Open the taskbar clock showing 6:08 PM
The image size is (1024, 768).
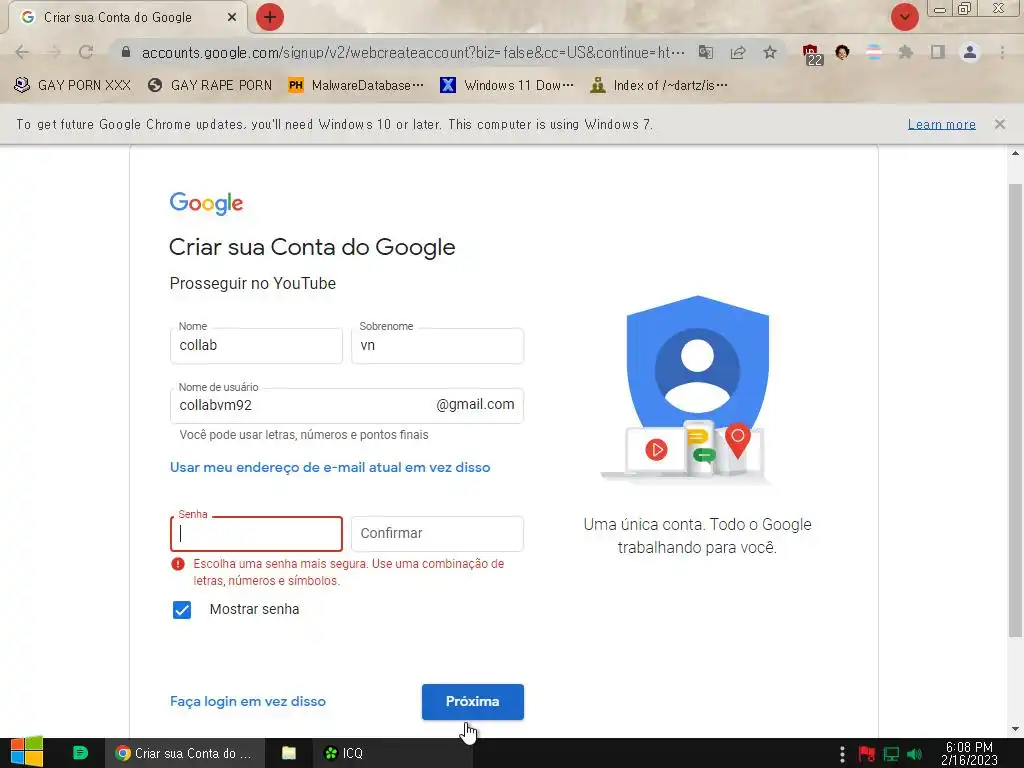coord(969,753)
